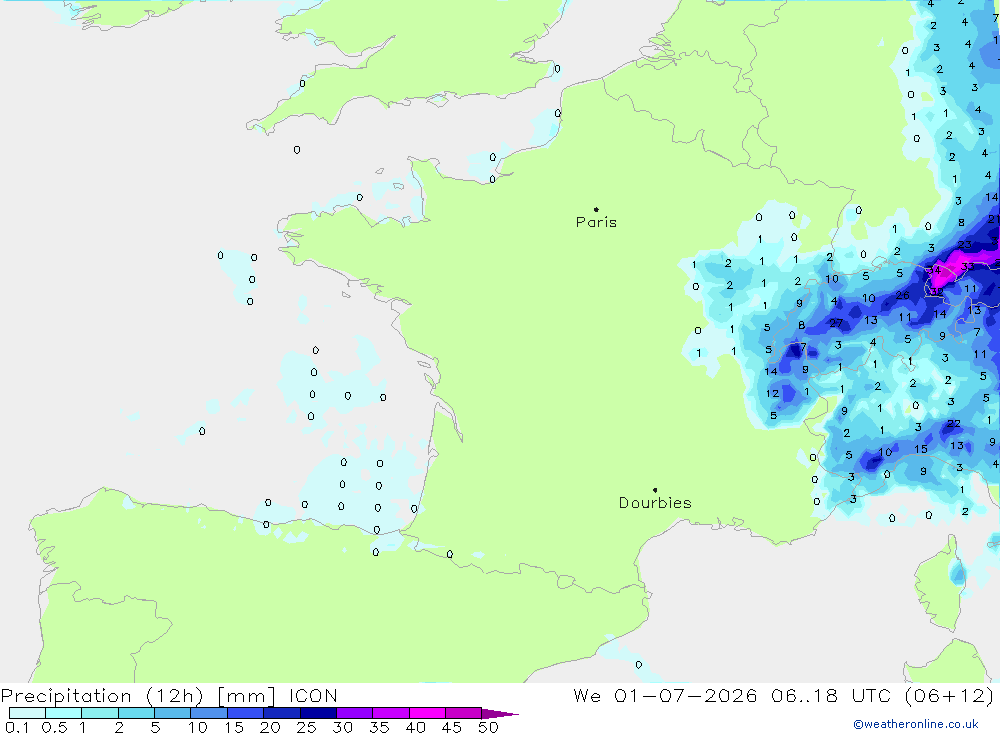Click the precipitation value 33 on map
This screenshot has height=733, width=1000.
click(x=967, y=266)
